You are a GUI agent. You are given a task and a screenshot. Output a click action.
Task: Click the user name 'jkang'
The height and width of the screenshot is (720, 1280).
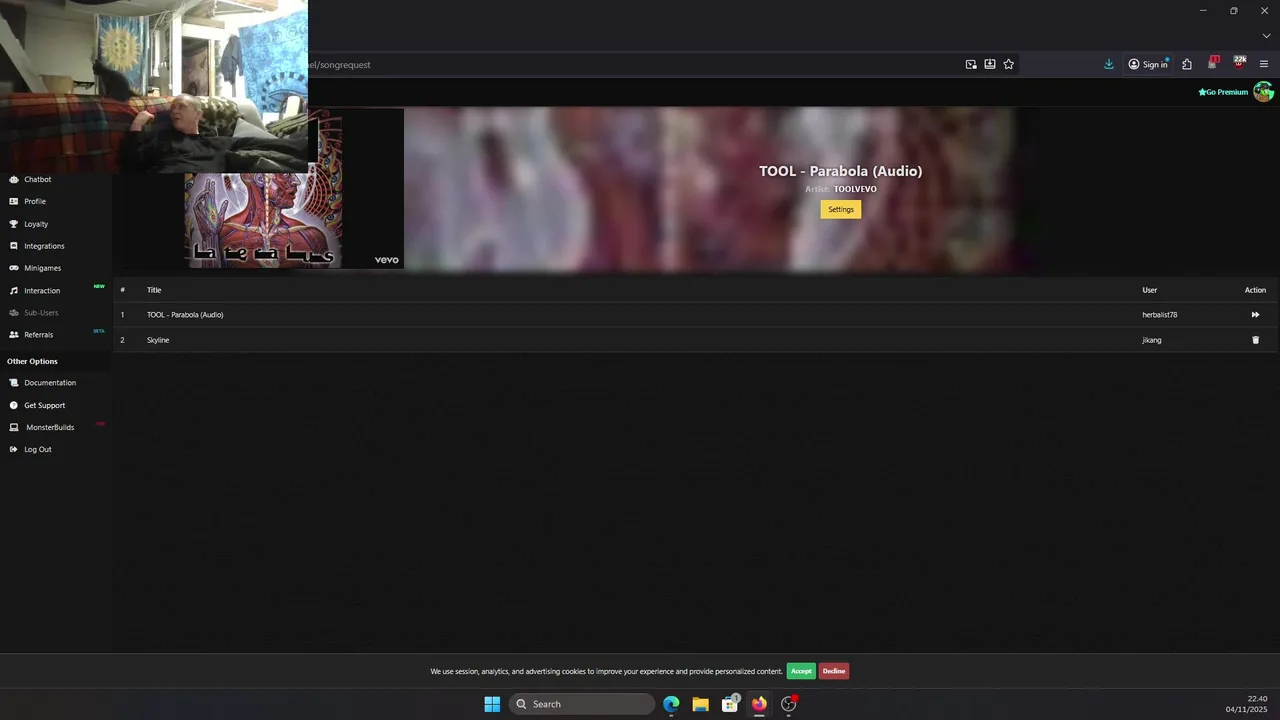coord(1152,340)
